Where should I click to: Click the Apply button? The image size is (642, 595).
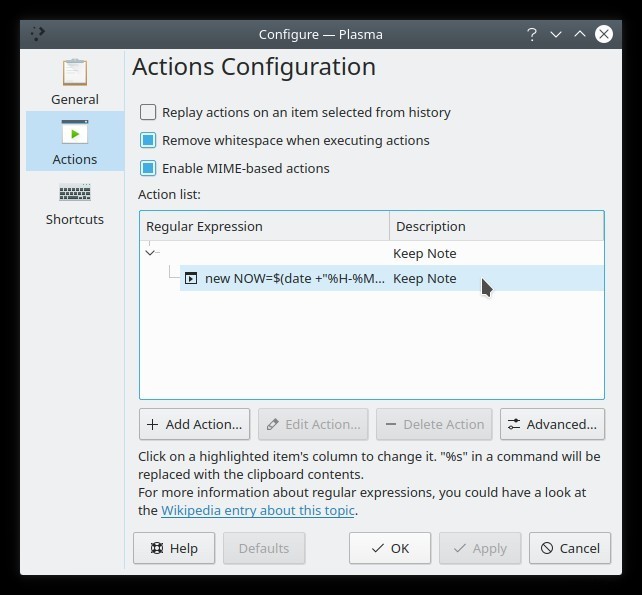(480, 548)
